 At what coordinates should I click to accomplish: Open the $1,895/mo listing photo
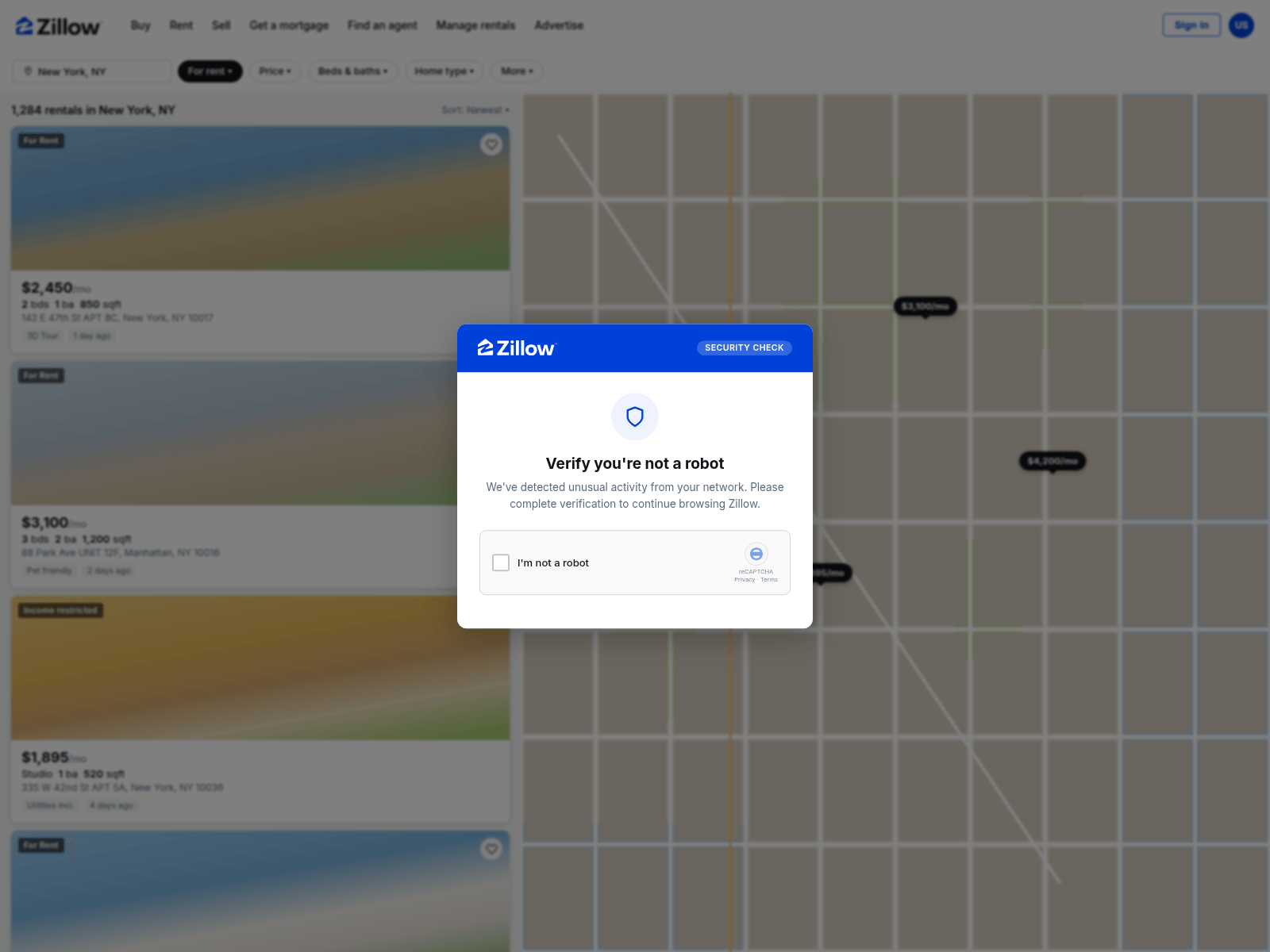pyautogui.click(x=260, y=668)
